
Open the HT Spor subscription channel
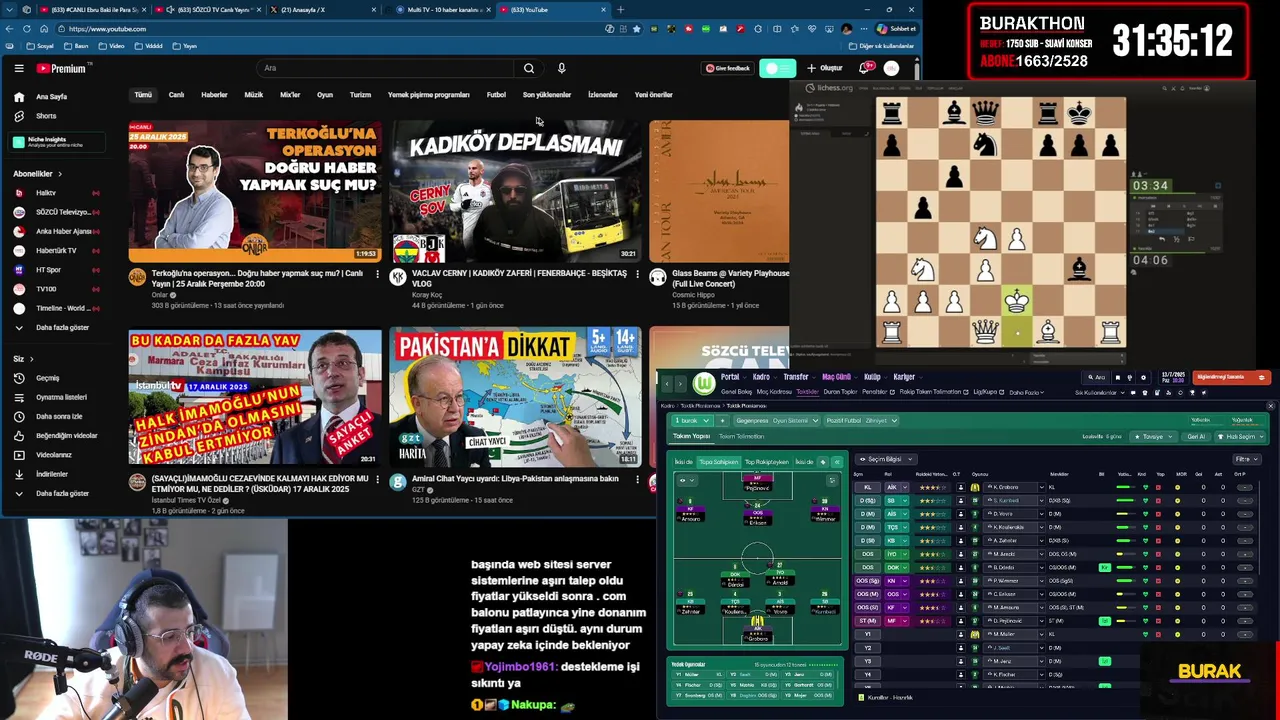point(48,270)
